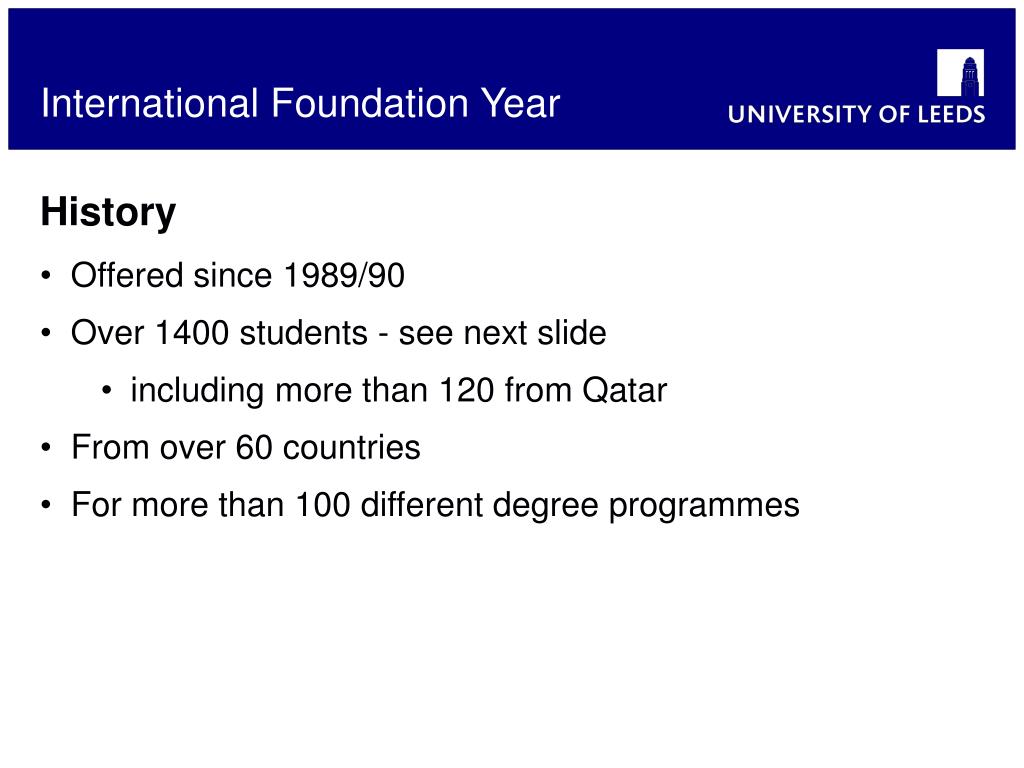Screen dimensions: 1024x768
Task: Click the word countries
Action: click(351, 448)
